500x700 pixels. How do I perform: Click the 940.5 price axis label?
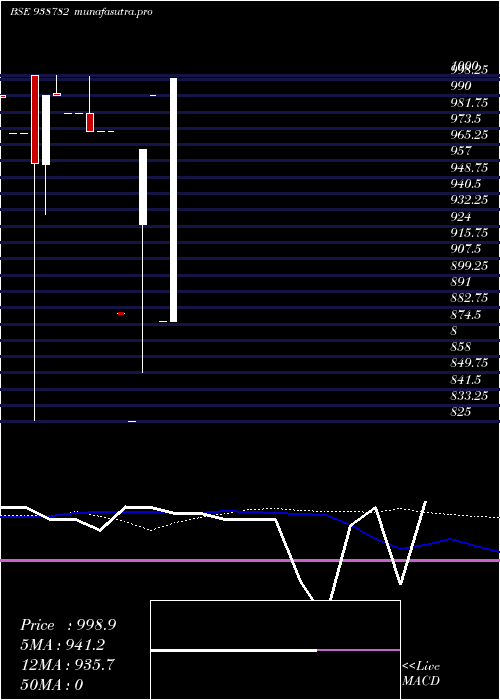pyautogui.click(x=465, y=183)
